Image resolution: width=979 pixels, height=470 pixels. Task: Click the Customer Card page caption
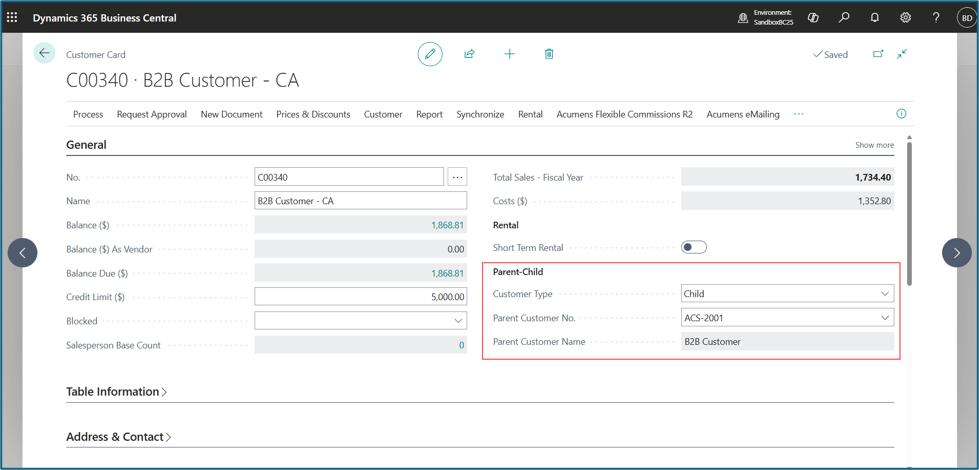point(96,55)
